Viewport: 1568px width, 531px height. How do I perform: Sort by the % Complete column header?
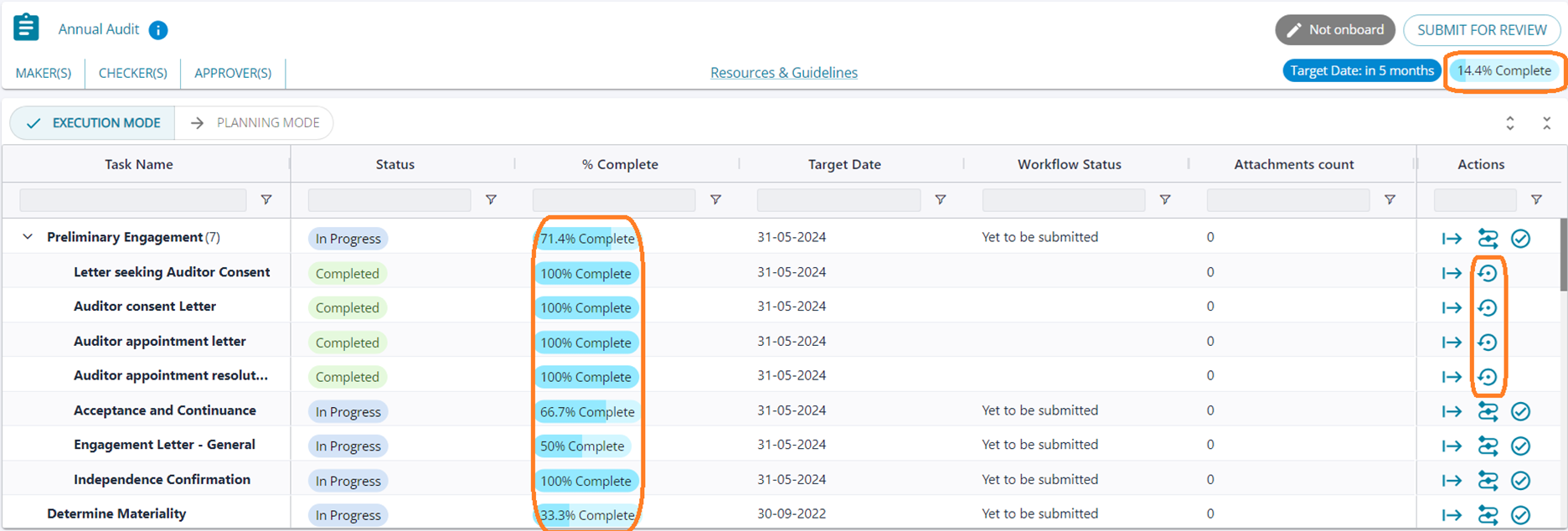pyautogui.click(x=620, y=164)
